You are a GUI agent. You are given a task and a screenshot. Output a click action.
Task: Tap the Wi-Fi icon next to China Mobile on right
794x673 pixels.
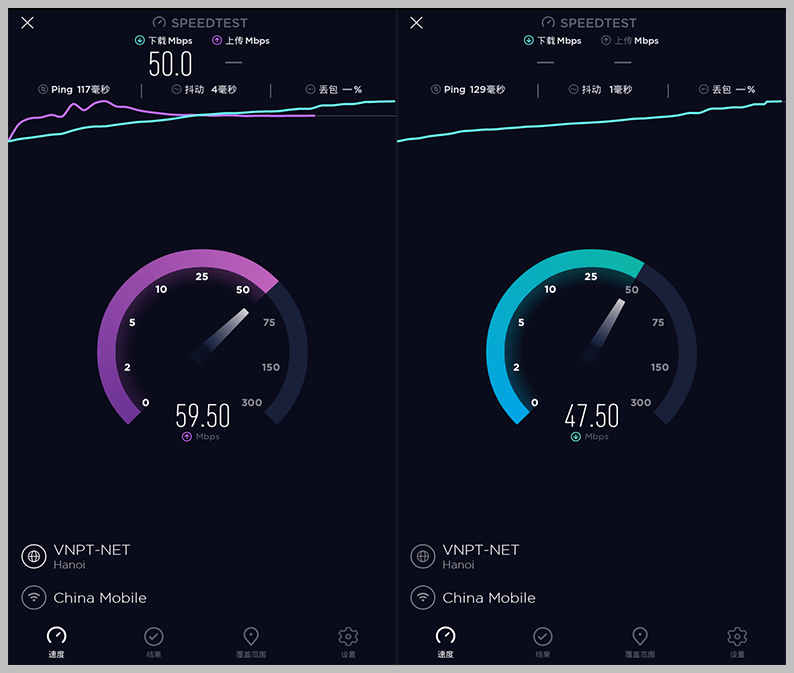pos(423,598)
